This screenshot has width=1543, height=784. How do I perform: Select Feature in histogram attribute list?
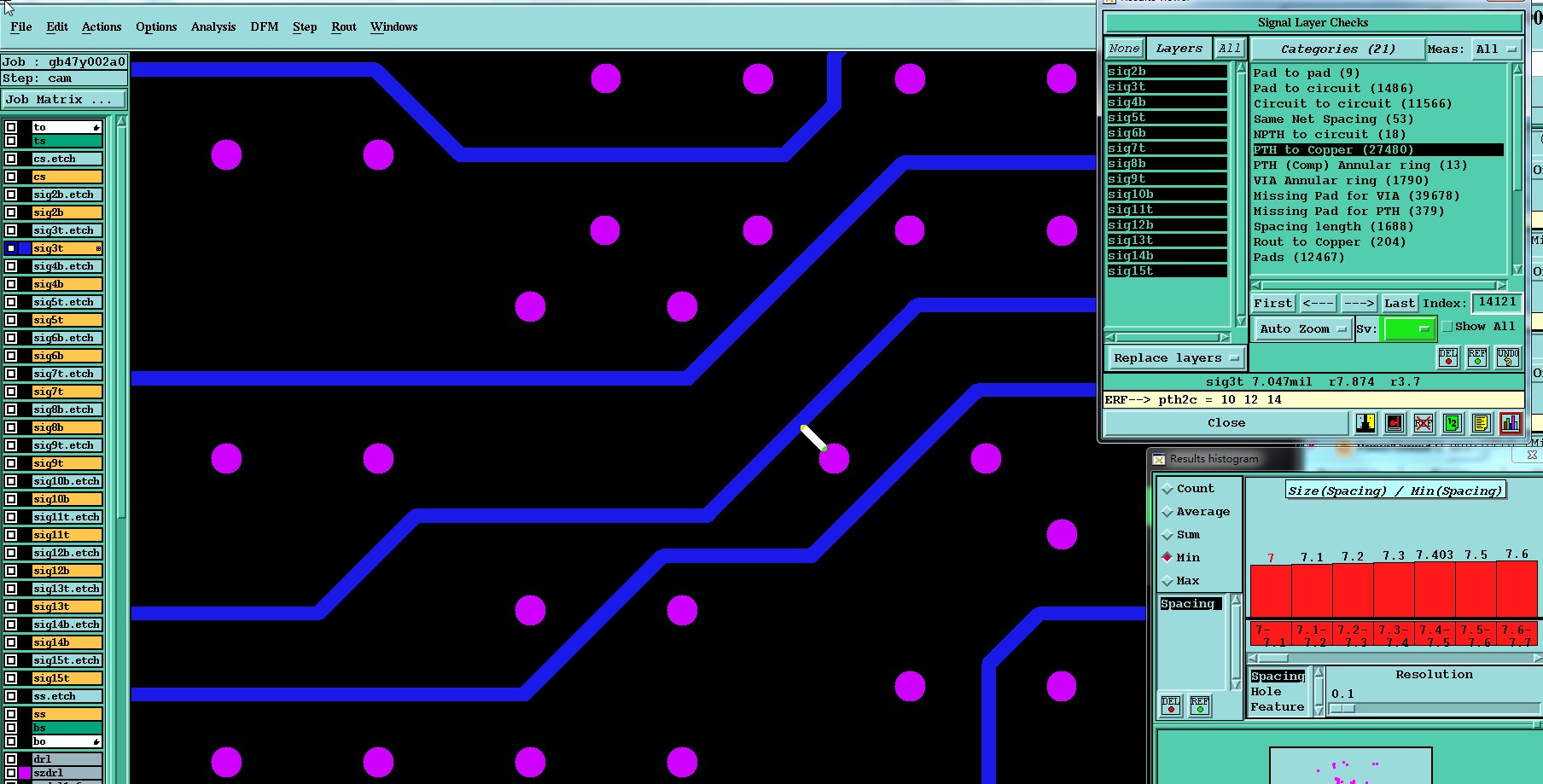(x=1278, y=707)
